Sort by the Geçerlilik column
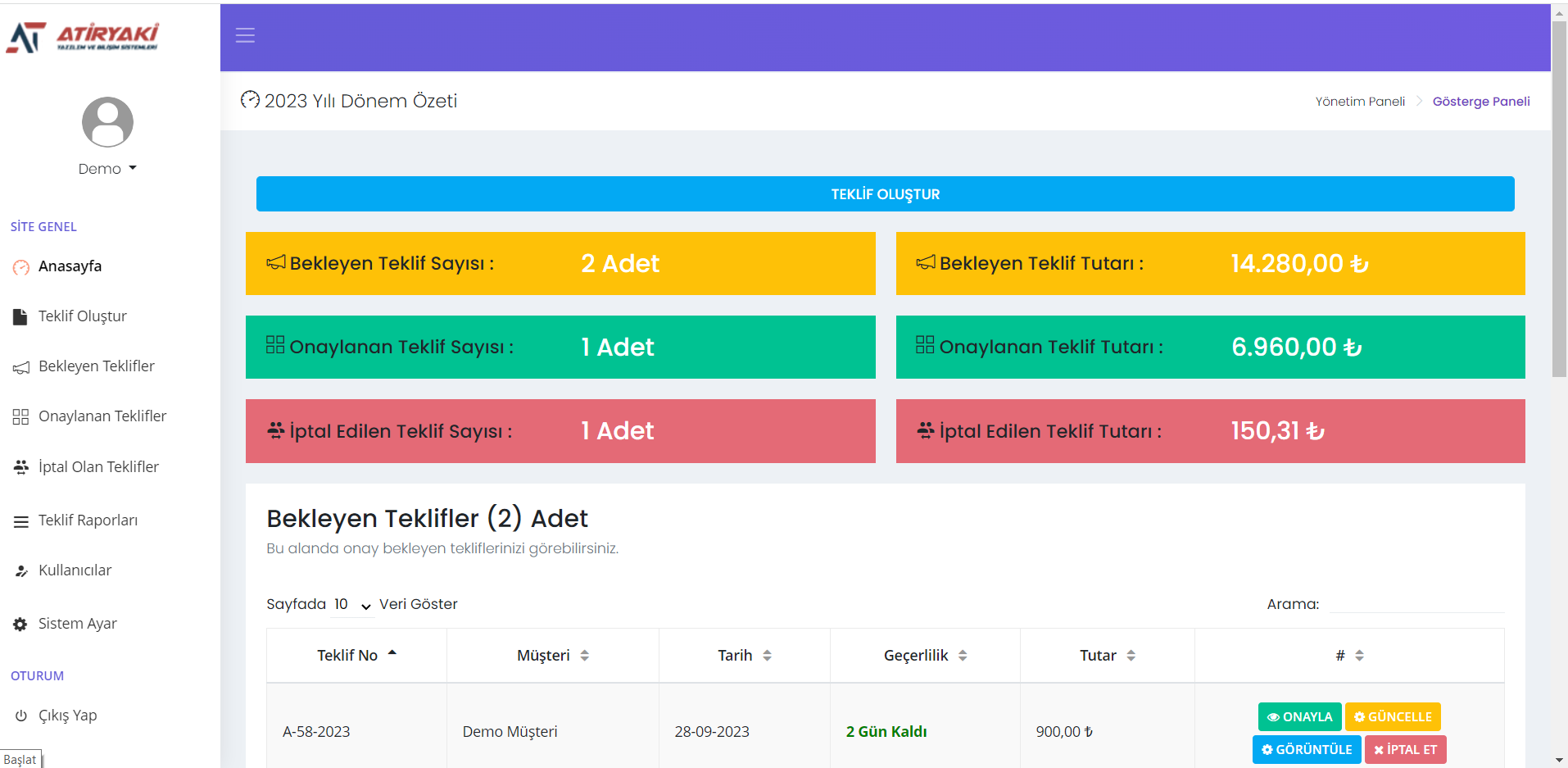Viewport: 1568px width, 768px height. [x=925, y=656]
